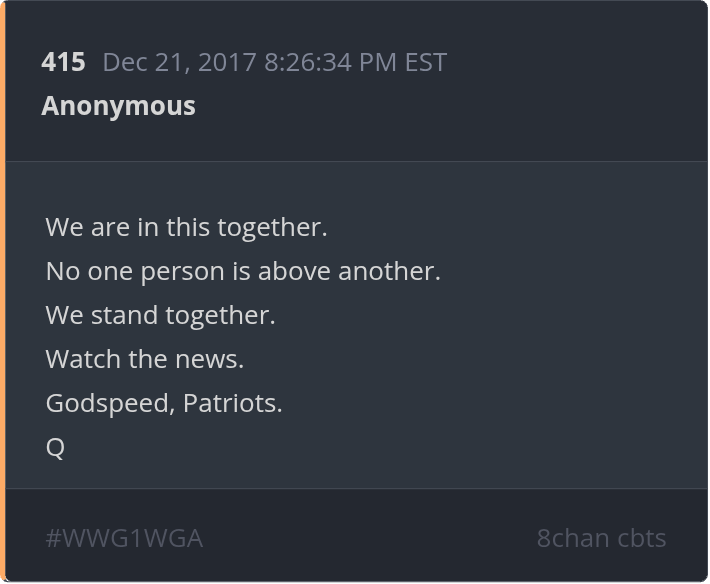The height and width of the screenshot is (584, 710).
Task: Click the orange left border stripe
Action: coord(3,292)
